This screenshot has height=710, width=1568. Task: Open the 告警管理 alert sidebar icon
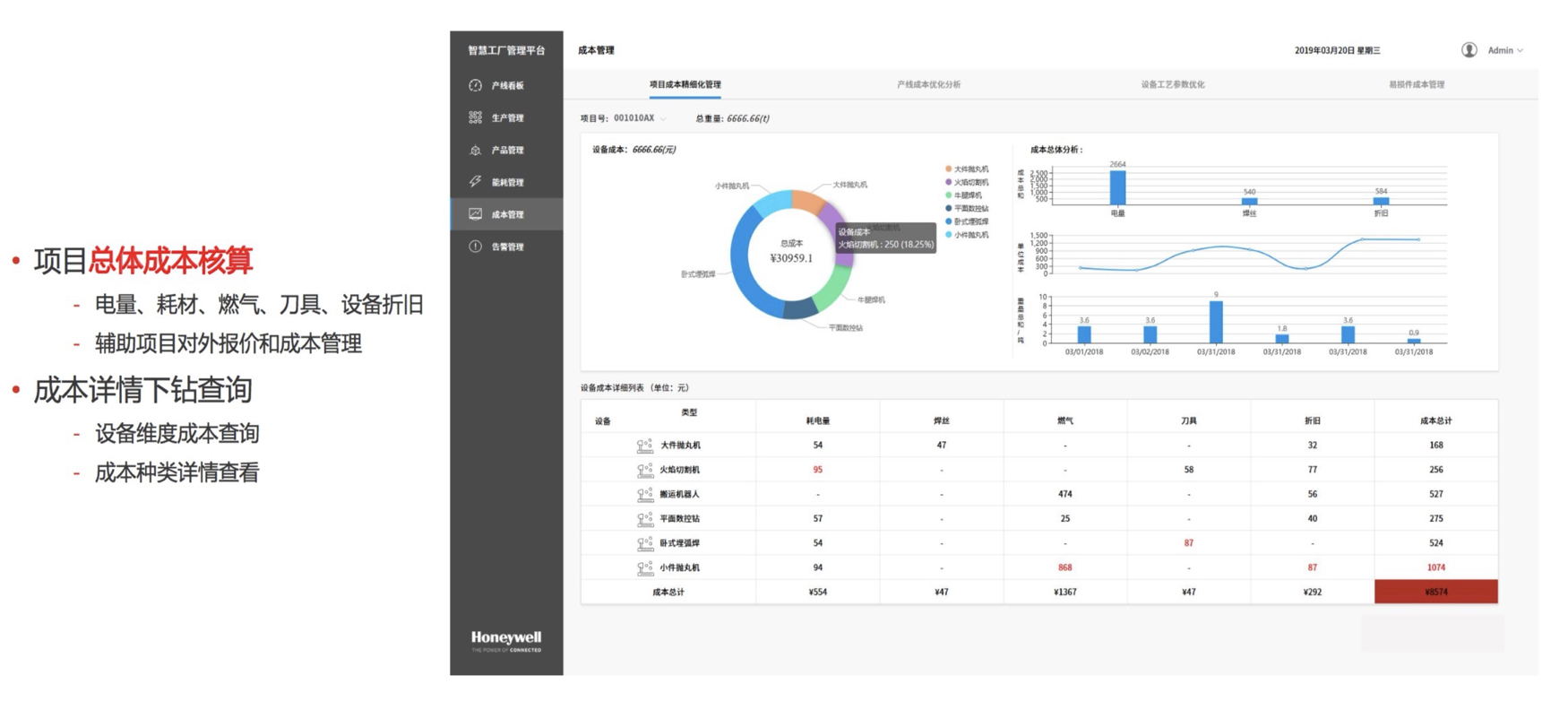pyautogui.click(x=475, y=247)
